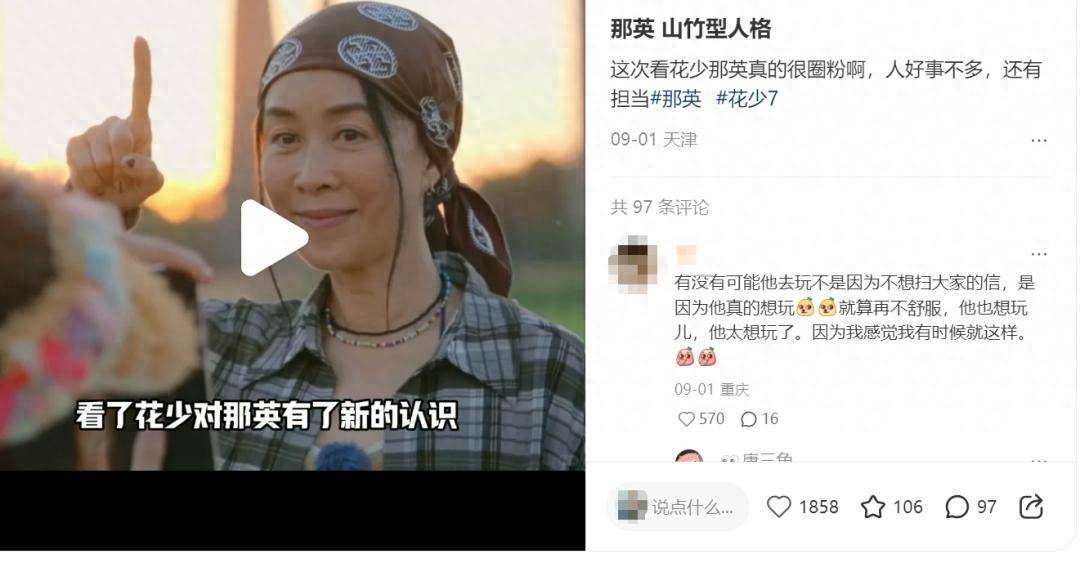Click the post title 那英 山竹型人格
Screen dimensions: 1080x572
click(690, 29)
